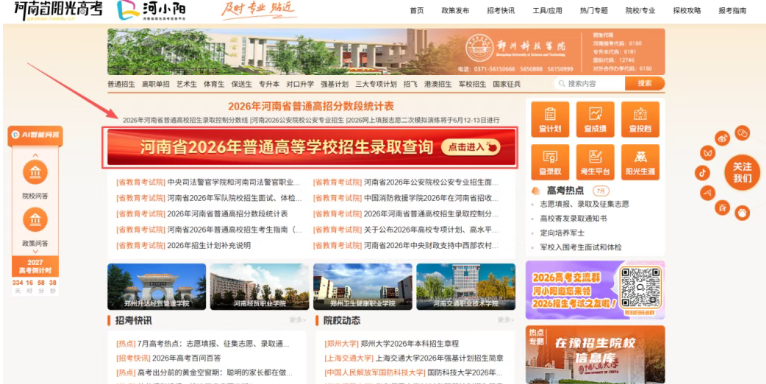Open 首页 in top navigation
The width and height of the screenshot is (766, 384).
point(417,10)
